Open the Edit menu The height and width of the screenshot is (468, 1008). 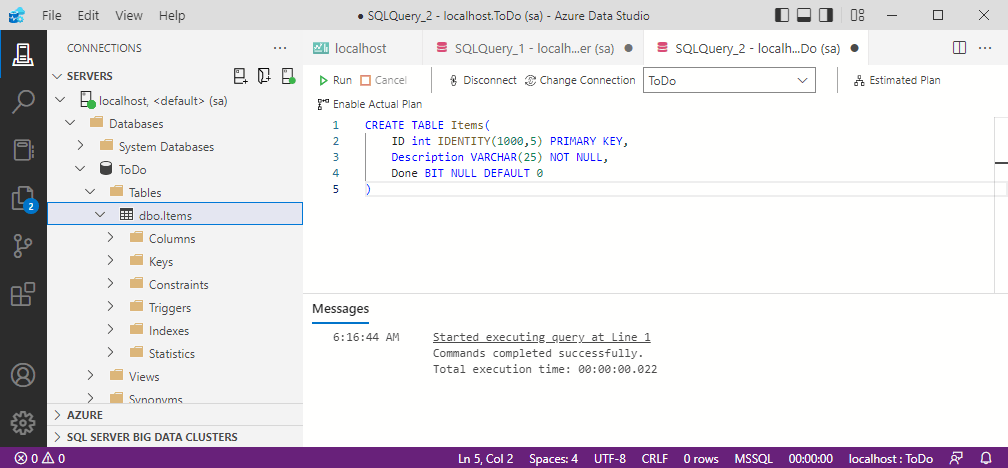[88, 15]
